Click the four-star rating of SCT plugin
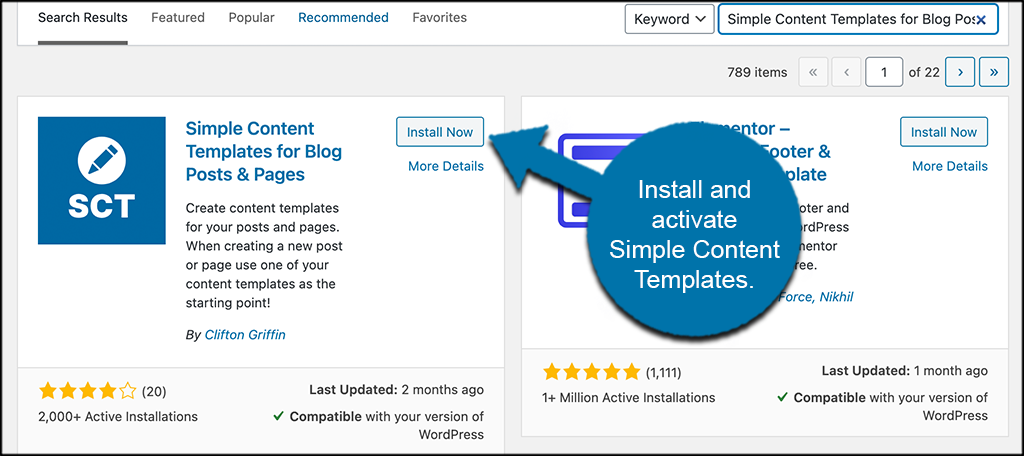Screen dimensions: 1024x456 point(88,391)
